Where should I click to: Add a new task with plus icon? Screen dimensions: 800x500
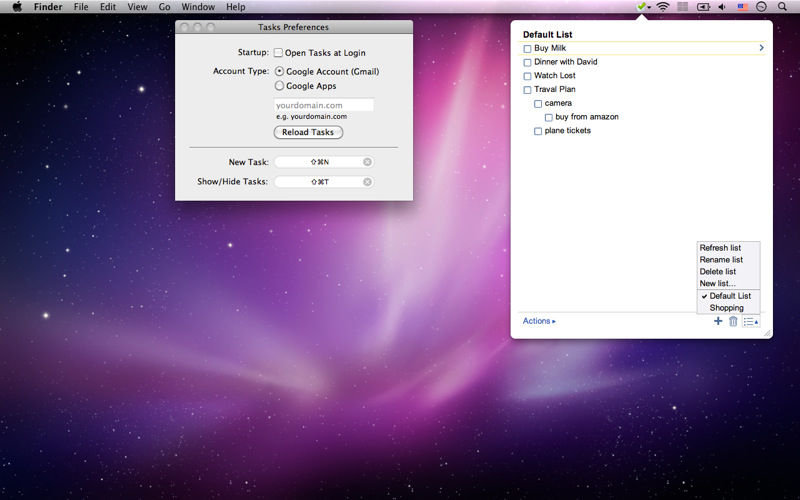coord(718,321)
